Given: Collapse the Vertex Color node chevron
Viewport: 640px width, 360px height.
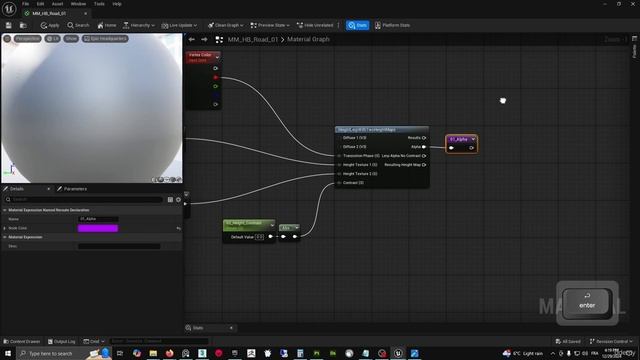Looking at the screenshot, I should (217, 57).
